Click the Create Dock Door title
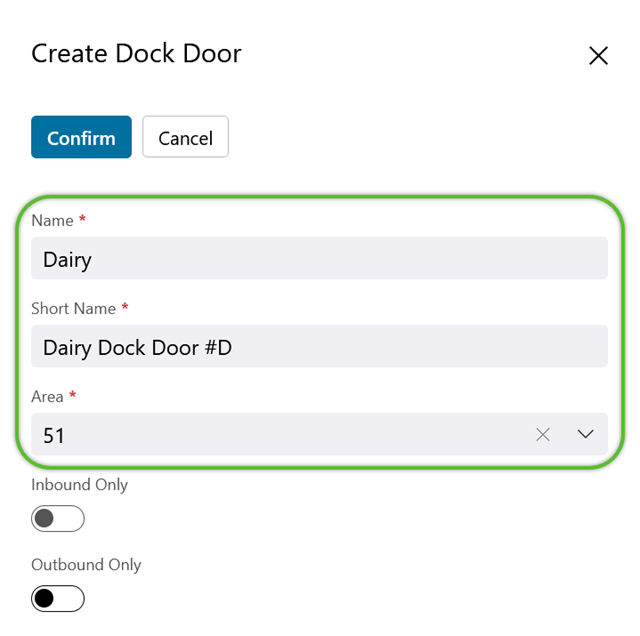This screenshot has width=640, height=636. (136, 53)
